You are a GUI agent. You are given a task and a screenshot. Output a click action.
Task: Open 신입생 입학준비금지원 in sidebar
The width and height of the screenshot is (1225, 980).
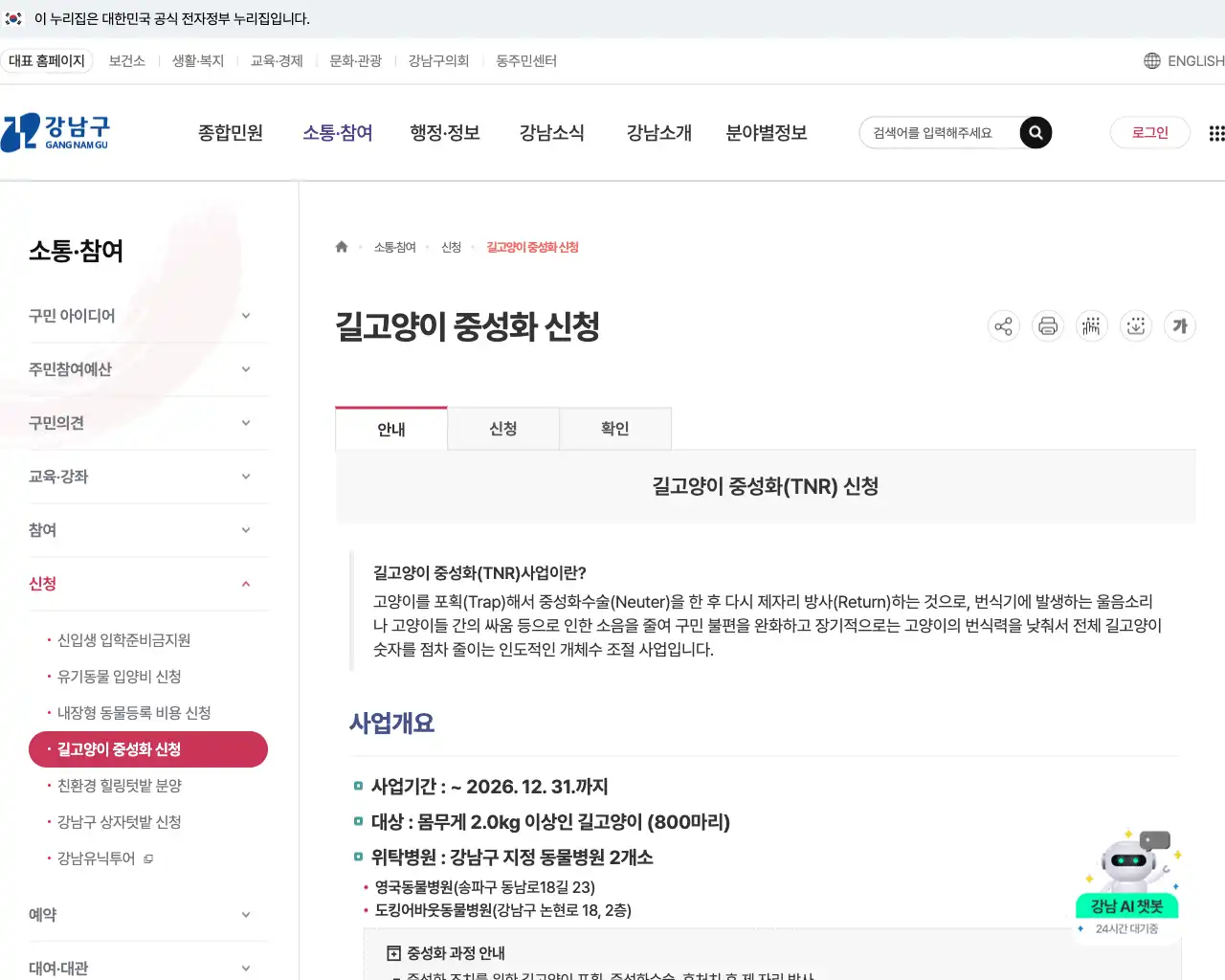(123, 640)
